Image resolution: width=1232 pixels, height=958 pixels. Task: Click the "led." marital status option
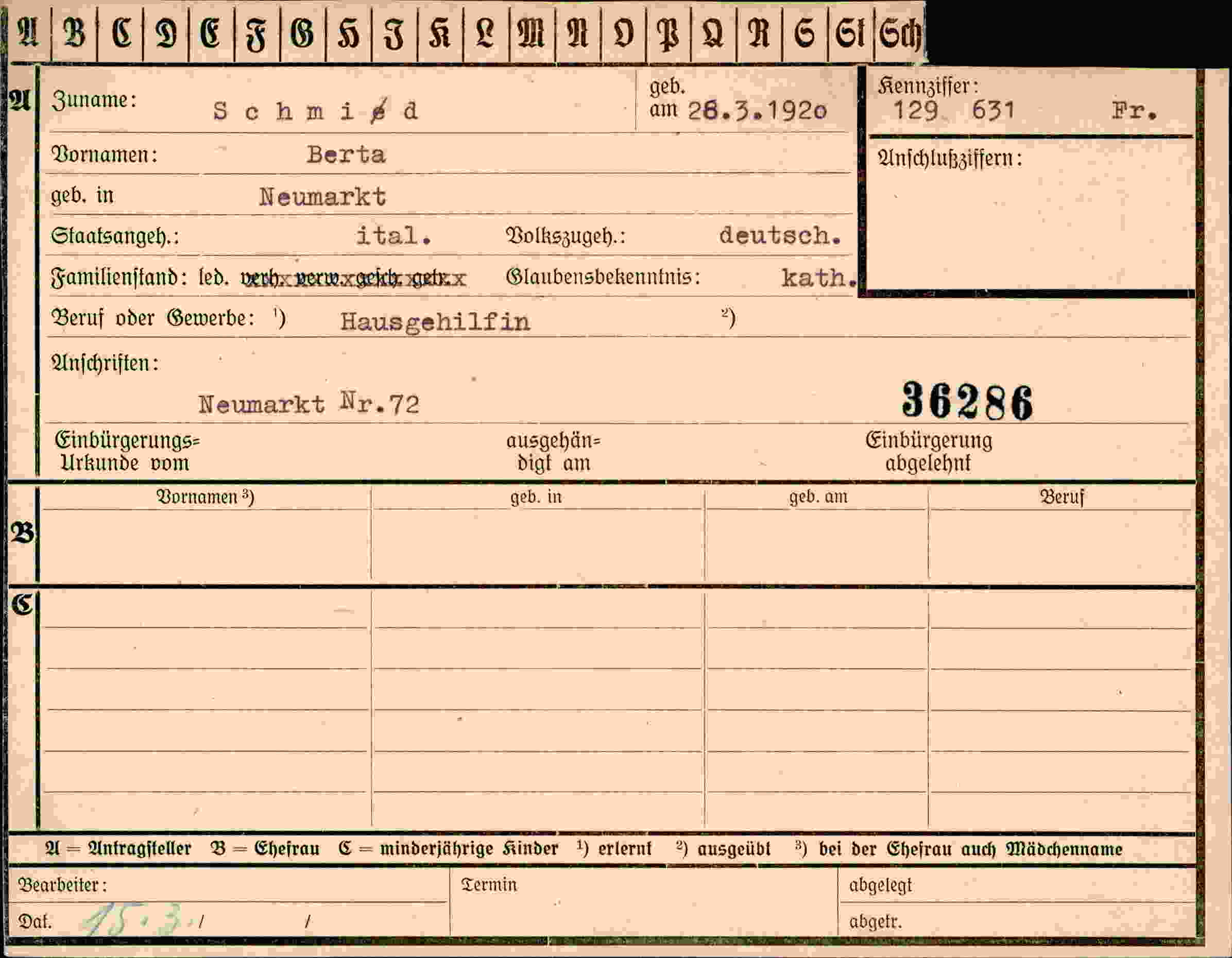pos(214,277)
